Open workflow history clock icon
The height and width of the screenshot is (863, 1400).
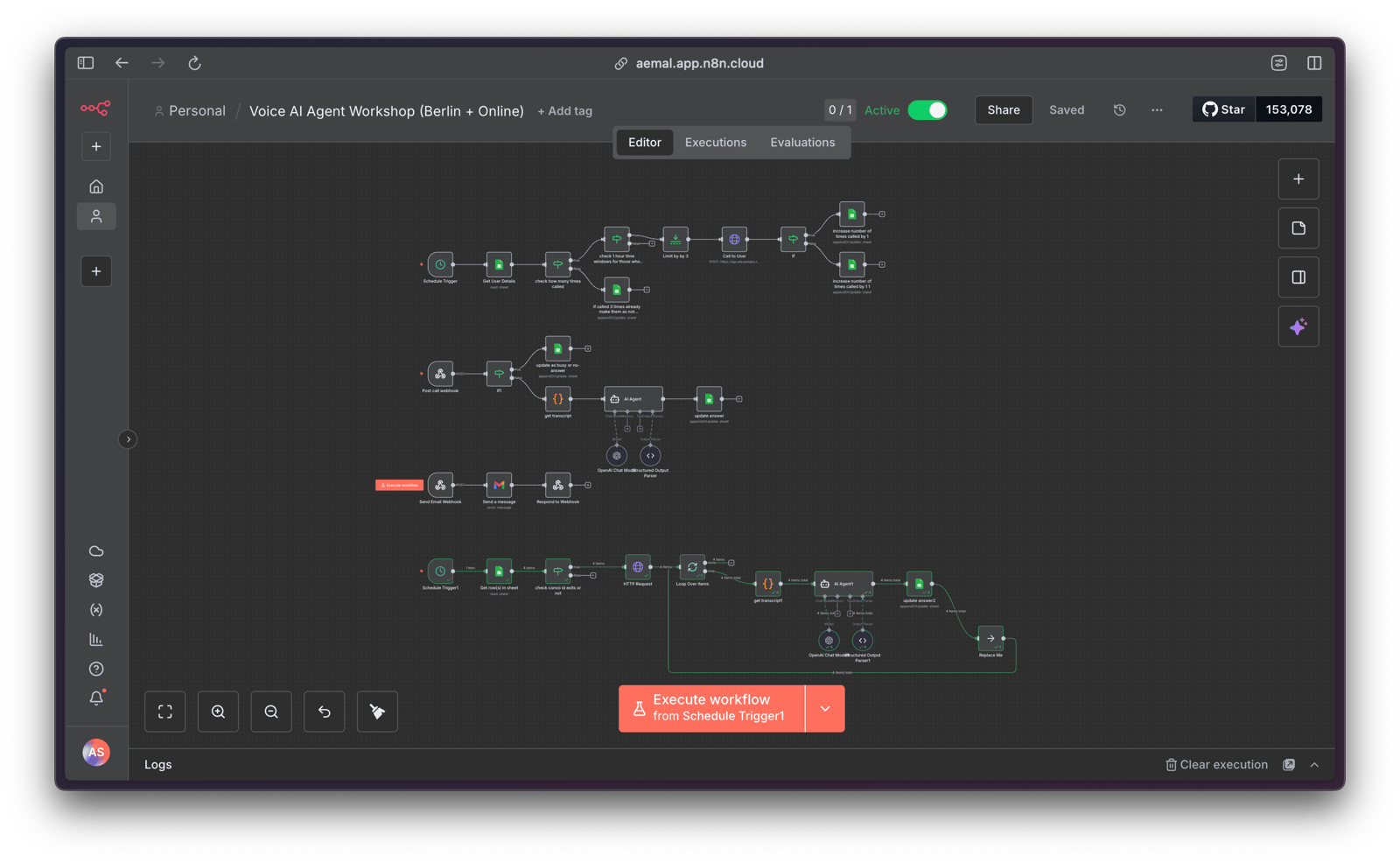[1119, 110]
